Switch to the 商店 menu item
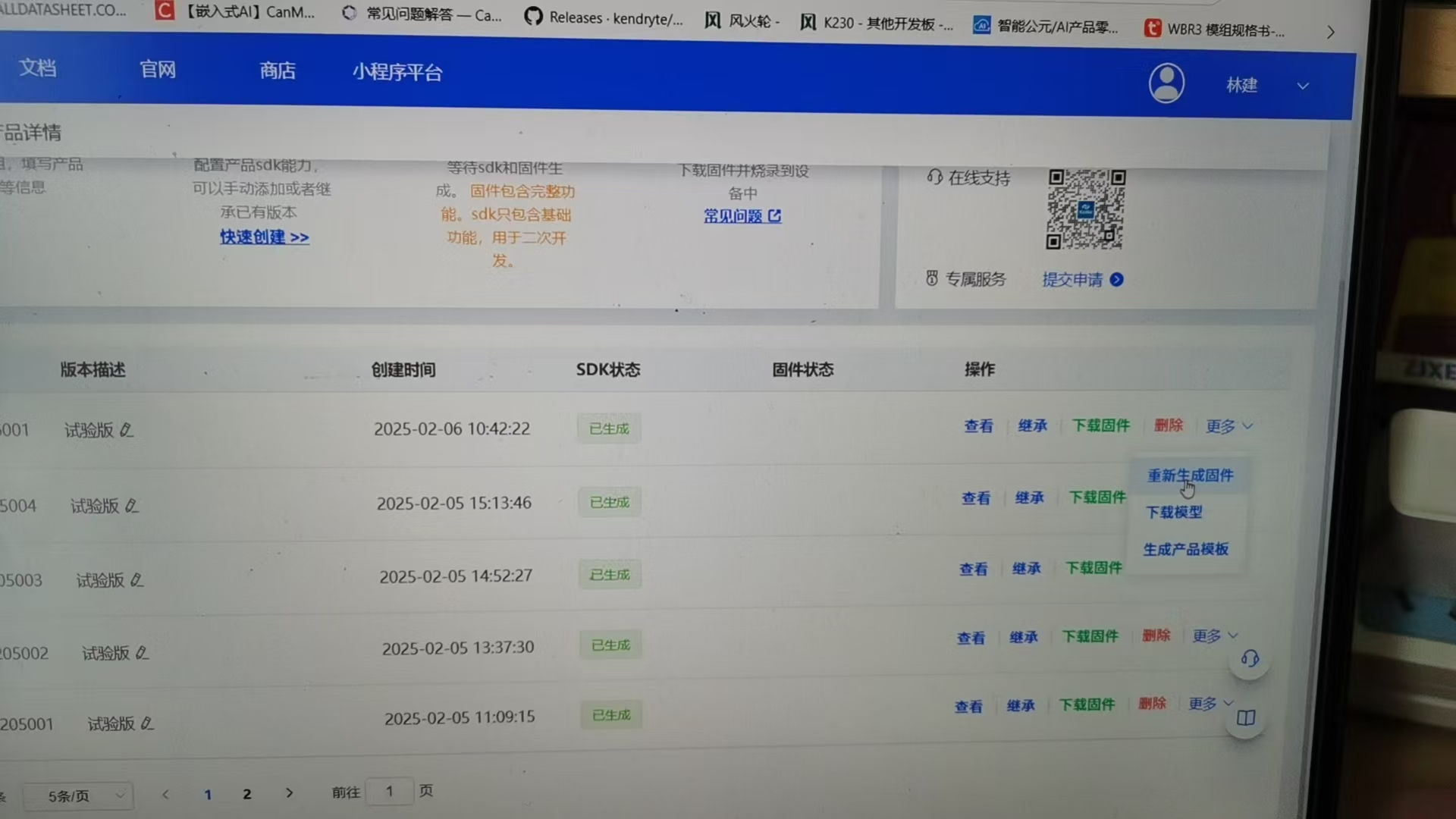This screenshot has width=1456, height=819. (x=277, y=71)
